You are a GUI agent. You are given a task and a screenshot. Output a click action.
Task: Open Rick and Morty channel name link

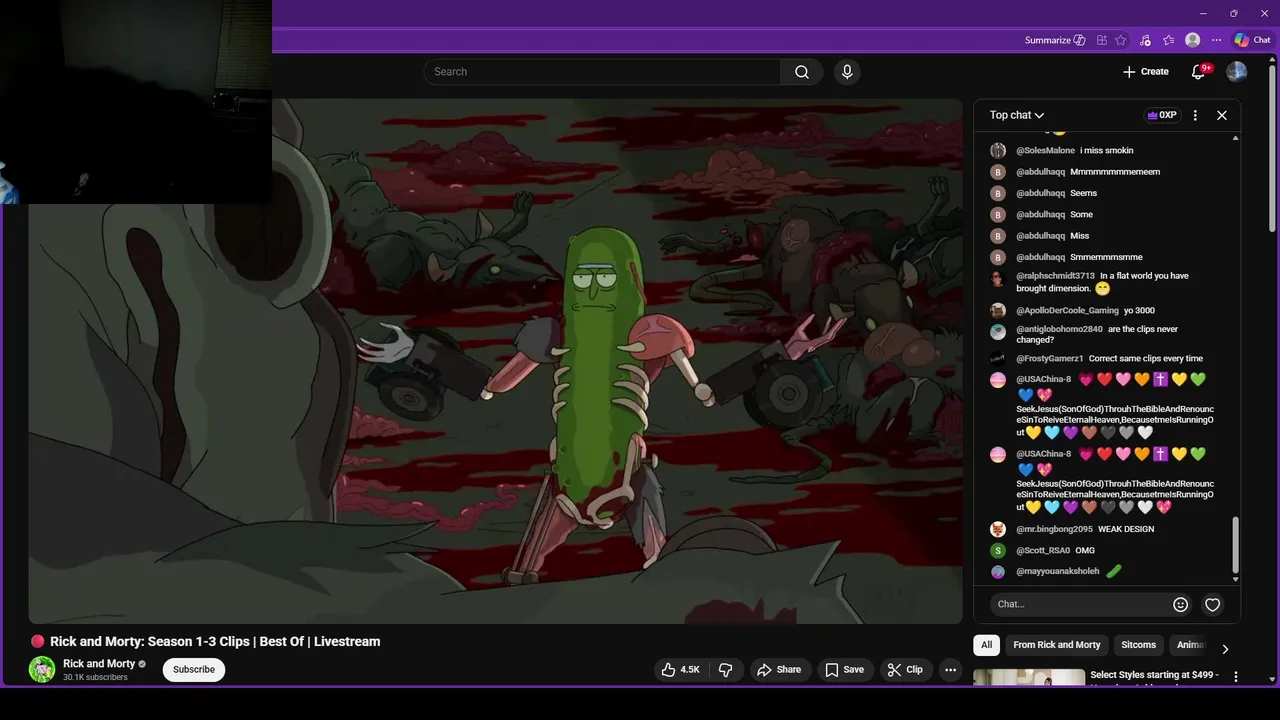click(99, 664)
